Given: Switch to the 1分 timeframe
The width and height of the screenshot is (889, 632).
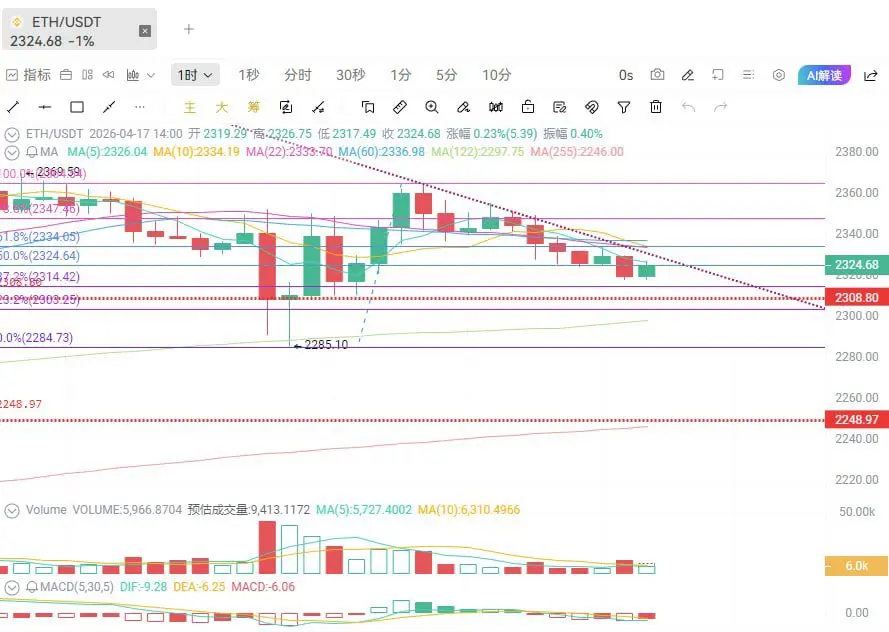Looking at the screenshot, I should [x=400, y=75].
